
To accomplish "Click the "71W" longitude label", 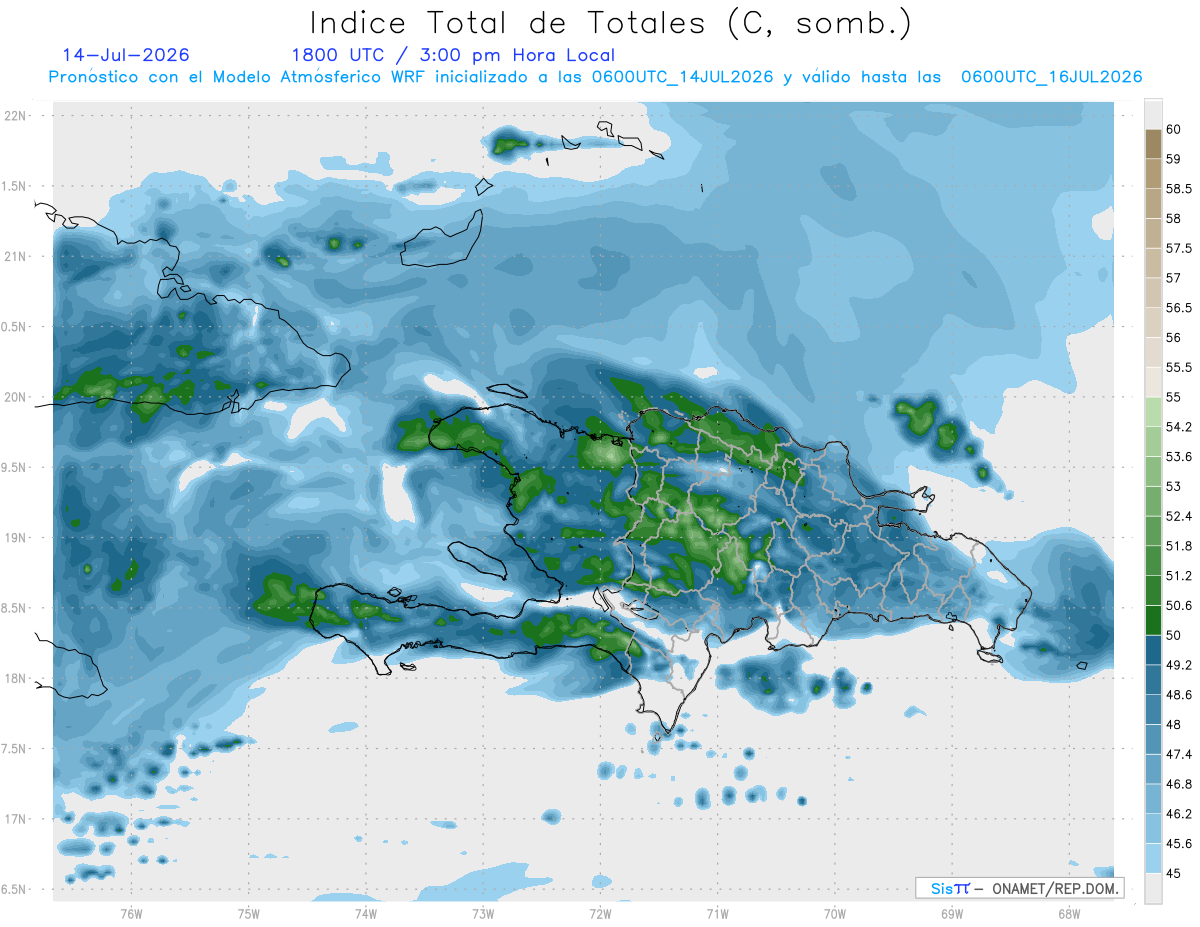I will (x=717, y=913).
